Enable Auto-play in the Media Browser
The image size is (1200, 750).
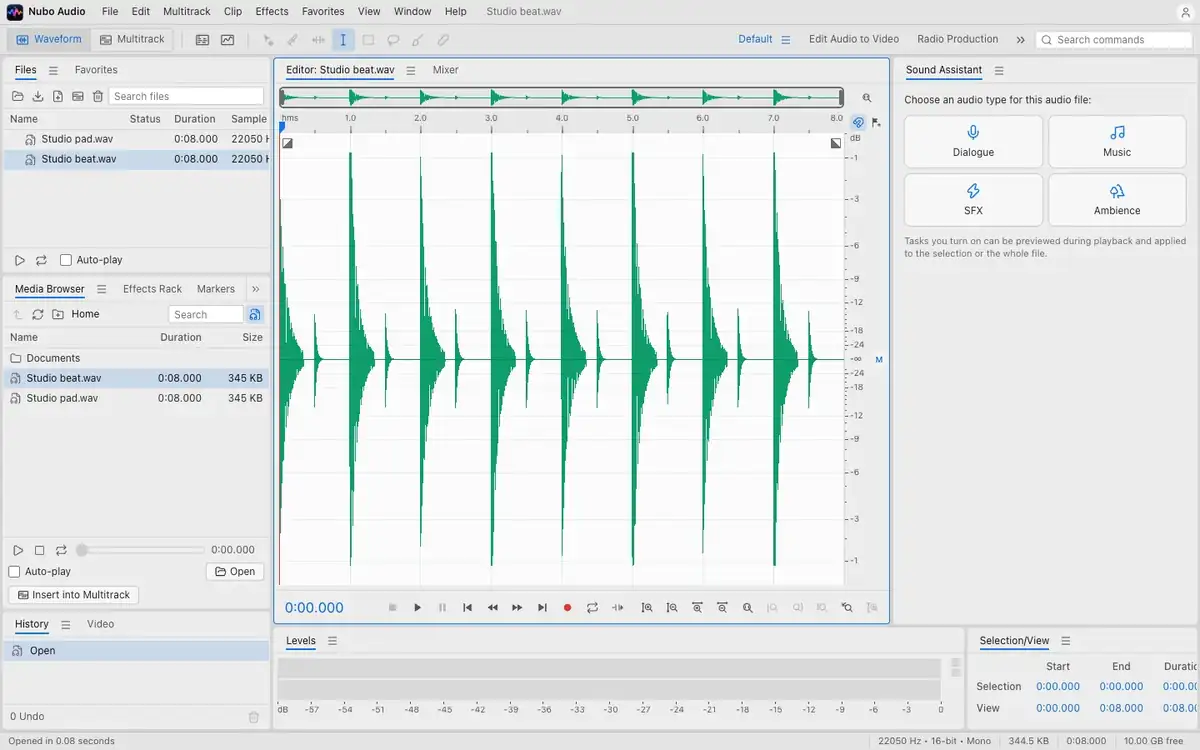[x=14, y=572]
